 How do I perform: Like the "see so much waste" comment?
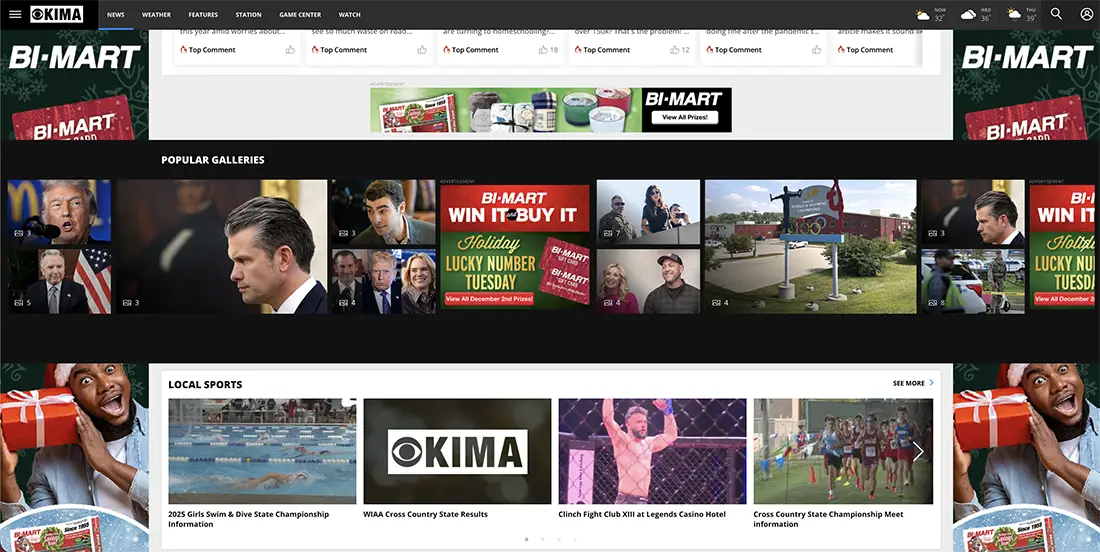pyautogui.click(x=422, y=50)
